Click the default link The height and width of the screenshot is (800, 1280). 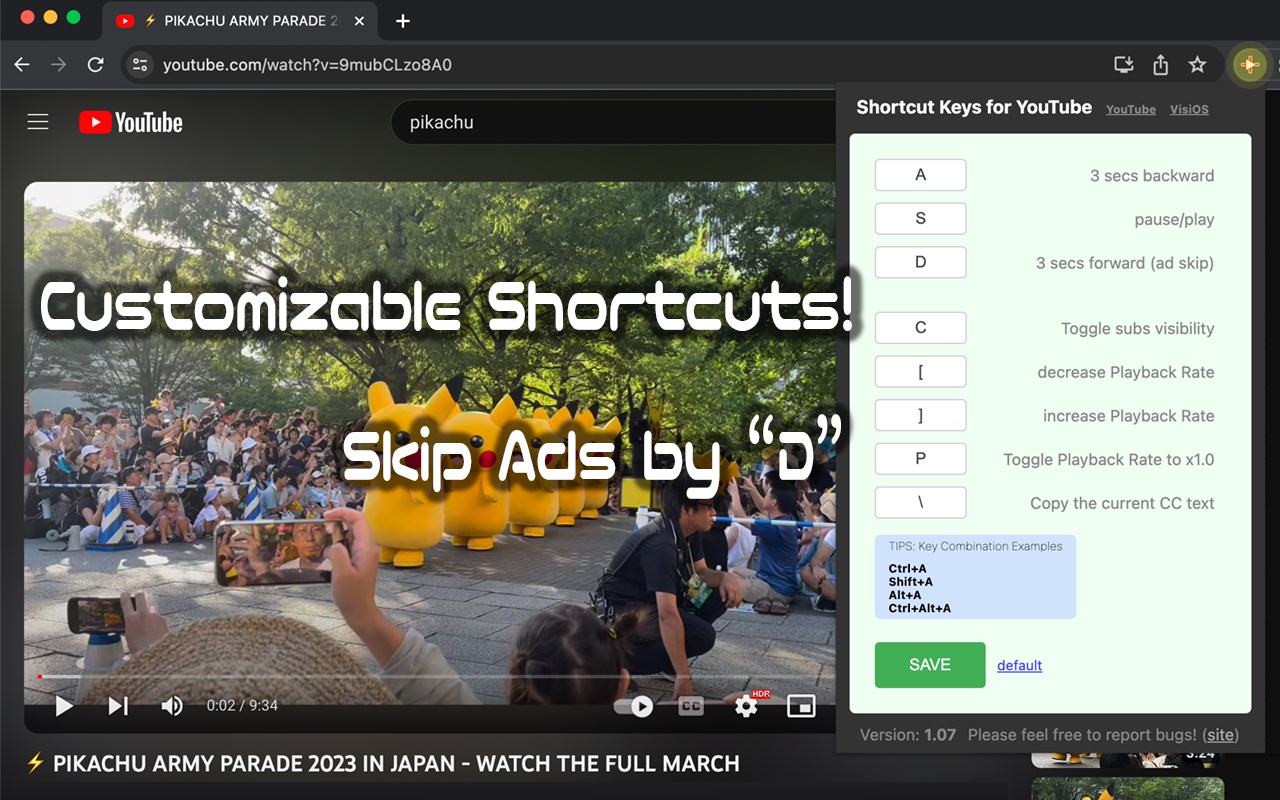(1020, 666)
